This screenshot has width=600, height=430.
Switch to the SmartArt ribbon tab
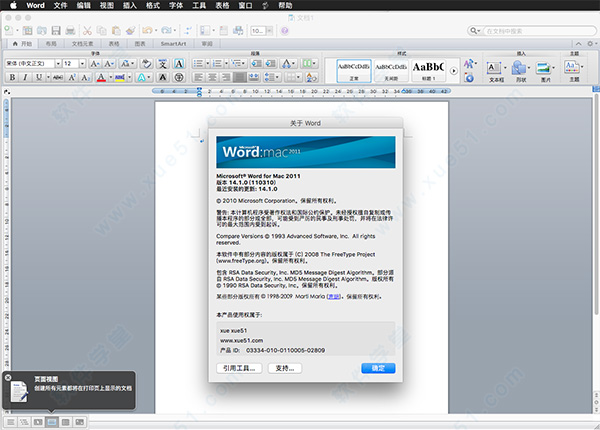173,44
